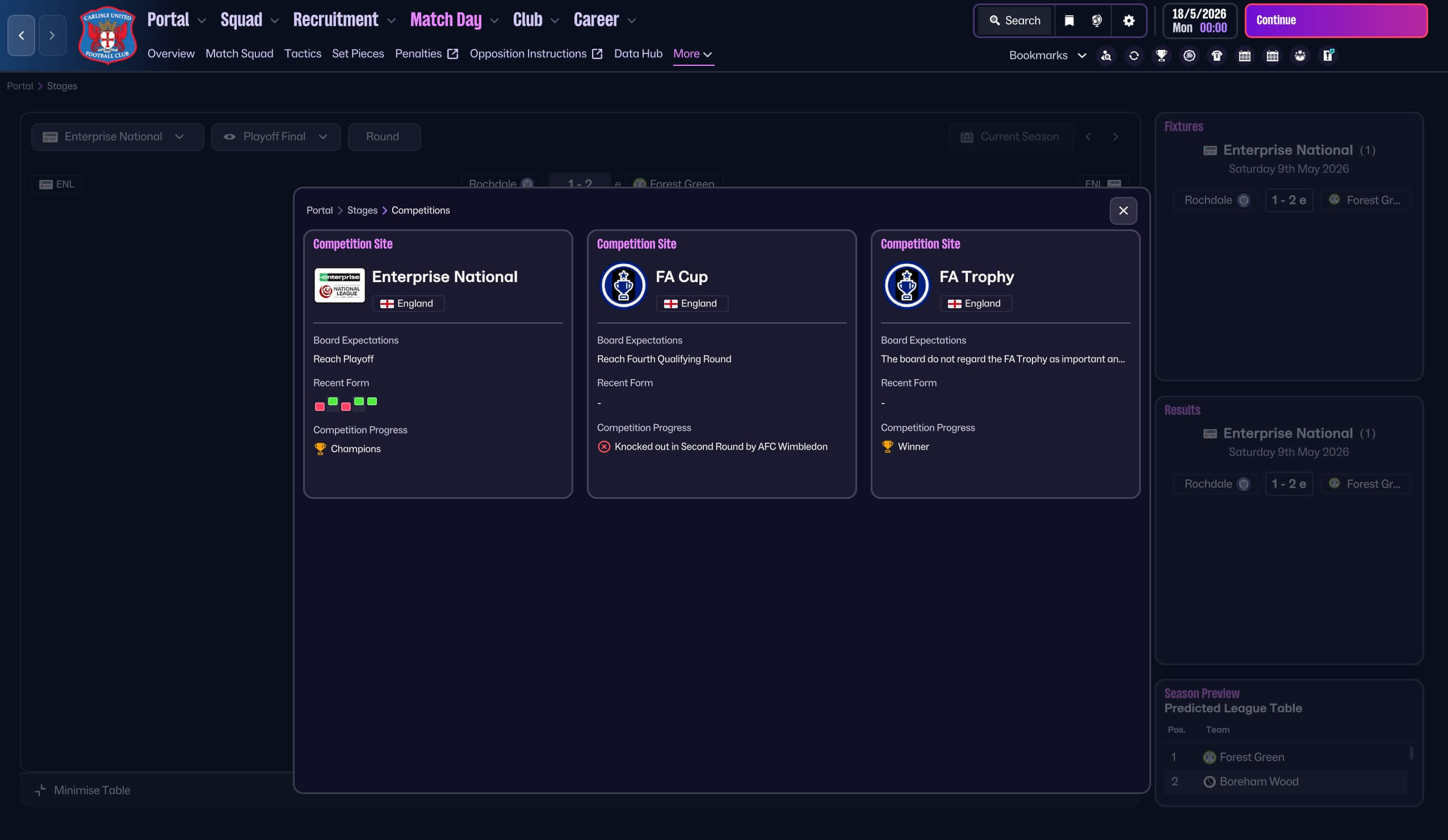Open the Carlisle United club badge

coord(107,35)
